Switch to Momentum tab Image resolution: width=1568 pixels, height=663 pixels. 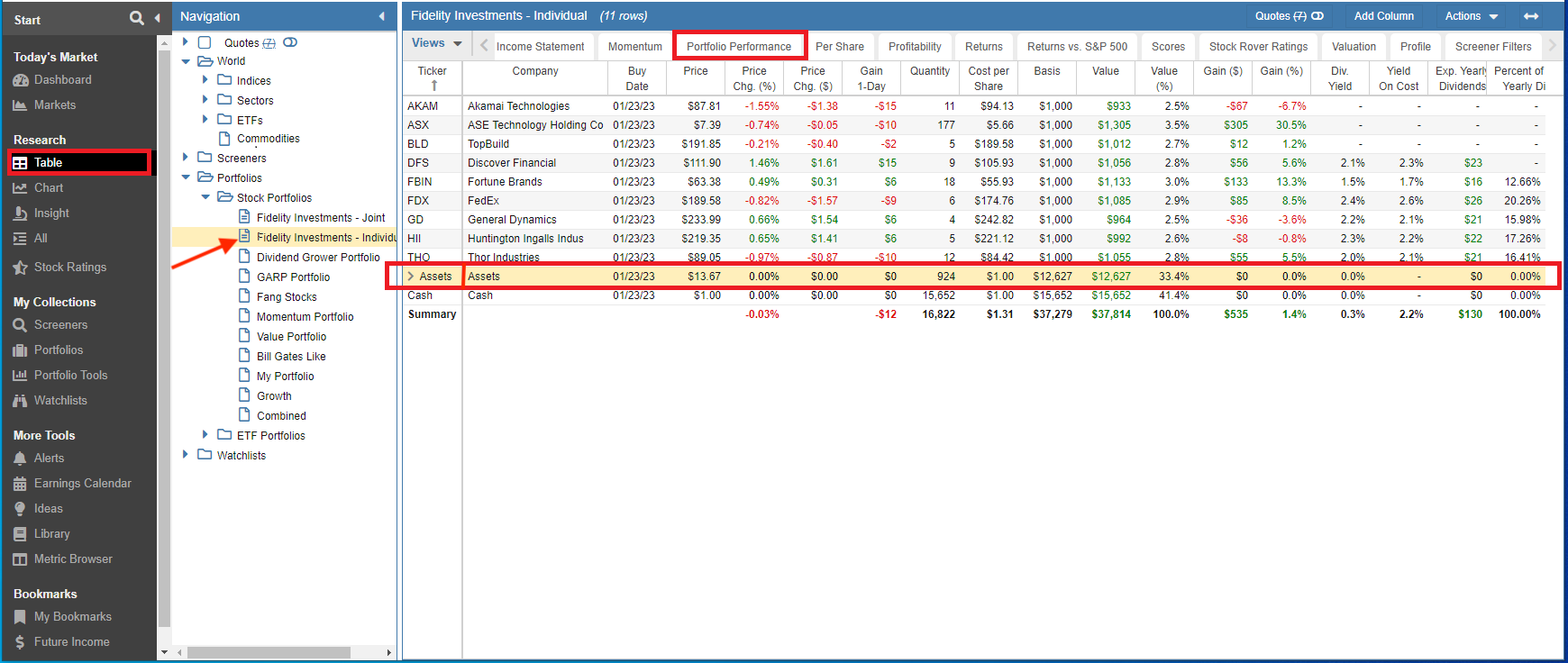coord(635,47)
